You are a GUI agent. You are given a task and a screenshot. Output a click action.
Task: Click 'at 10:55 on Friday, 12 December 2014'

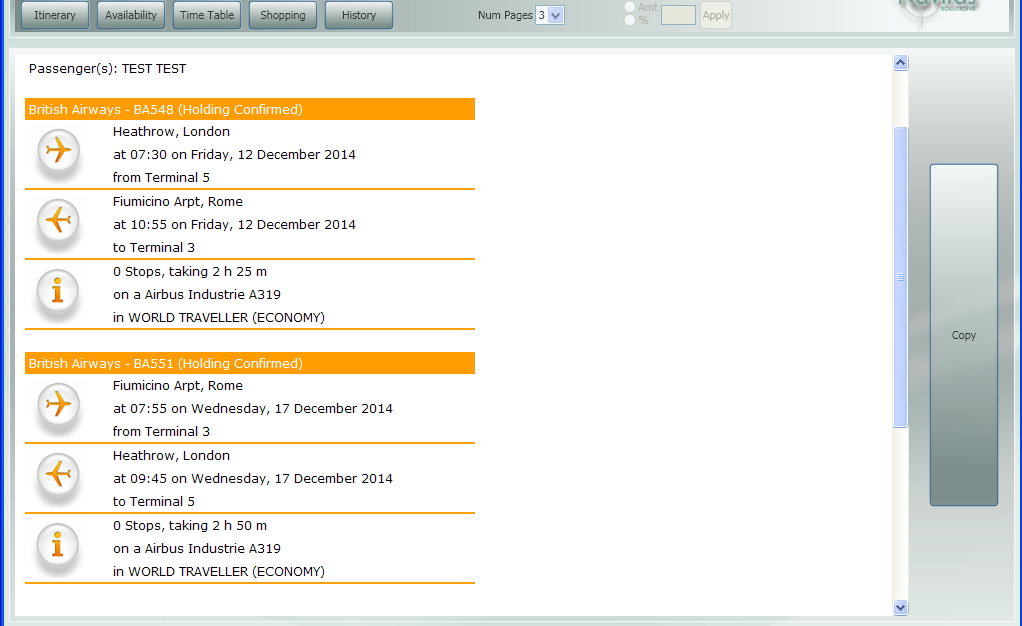(x=234, y=224)
